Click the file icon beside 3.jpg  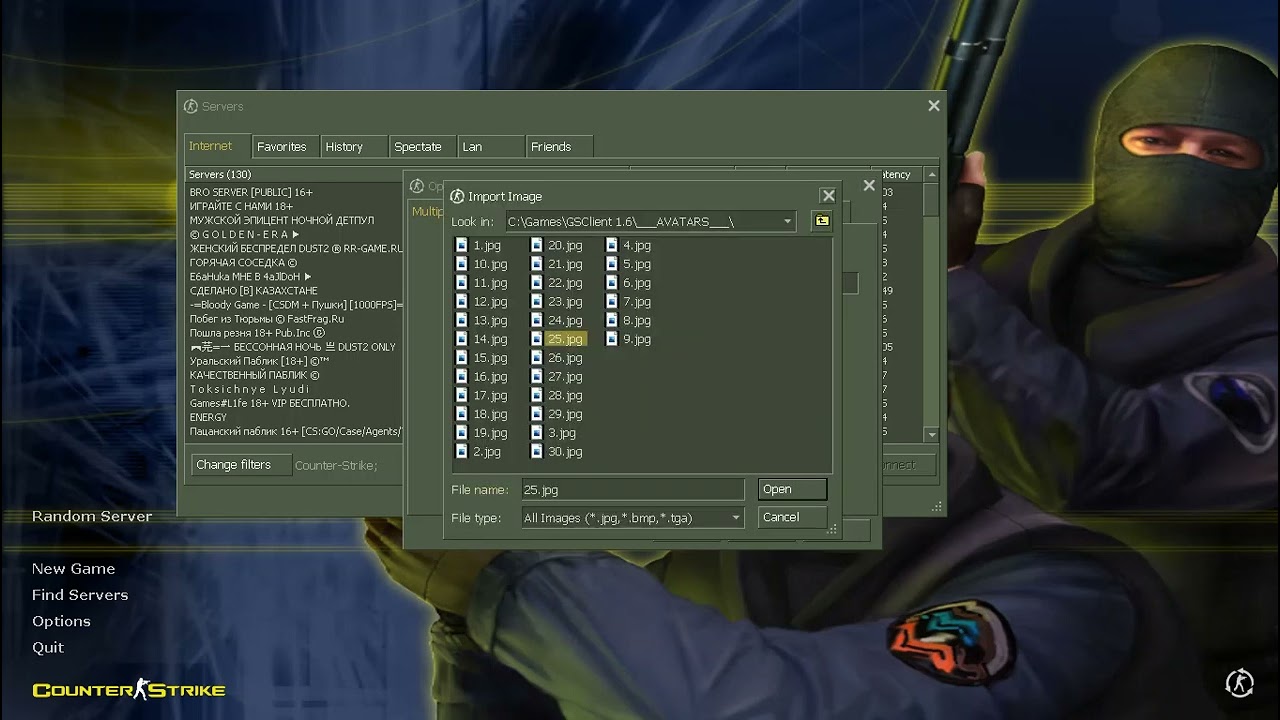(x=536, y=433)
